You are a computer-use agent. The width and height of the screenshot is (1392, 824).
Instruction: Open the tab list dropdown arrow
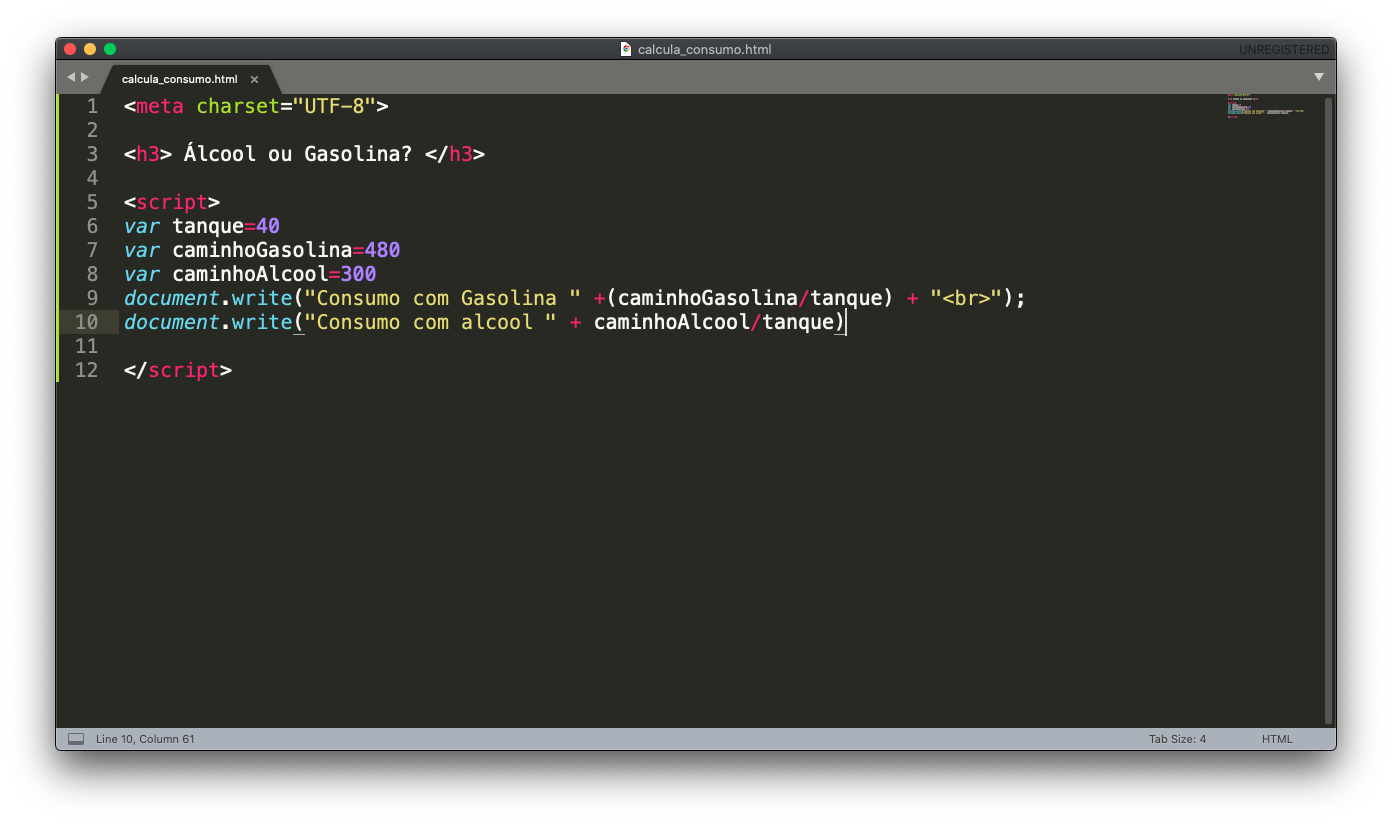[x=1318, y=77]
